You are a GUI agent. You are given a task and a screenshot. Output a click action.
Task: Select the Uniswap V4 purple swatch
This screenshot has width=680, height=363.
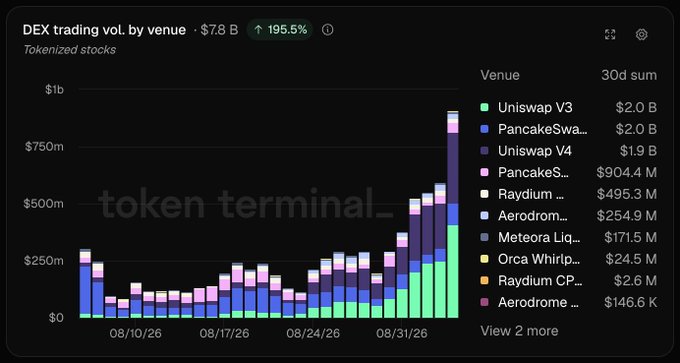click(x=484, y=150)
